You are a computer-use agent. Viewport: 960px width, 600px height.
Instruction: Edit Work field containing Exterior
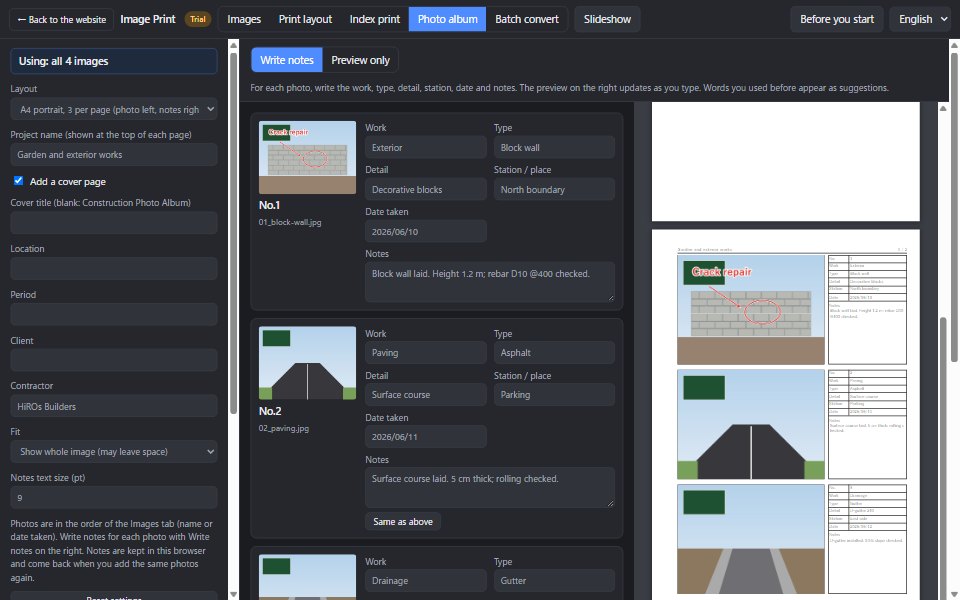[x=426, y=148]
